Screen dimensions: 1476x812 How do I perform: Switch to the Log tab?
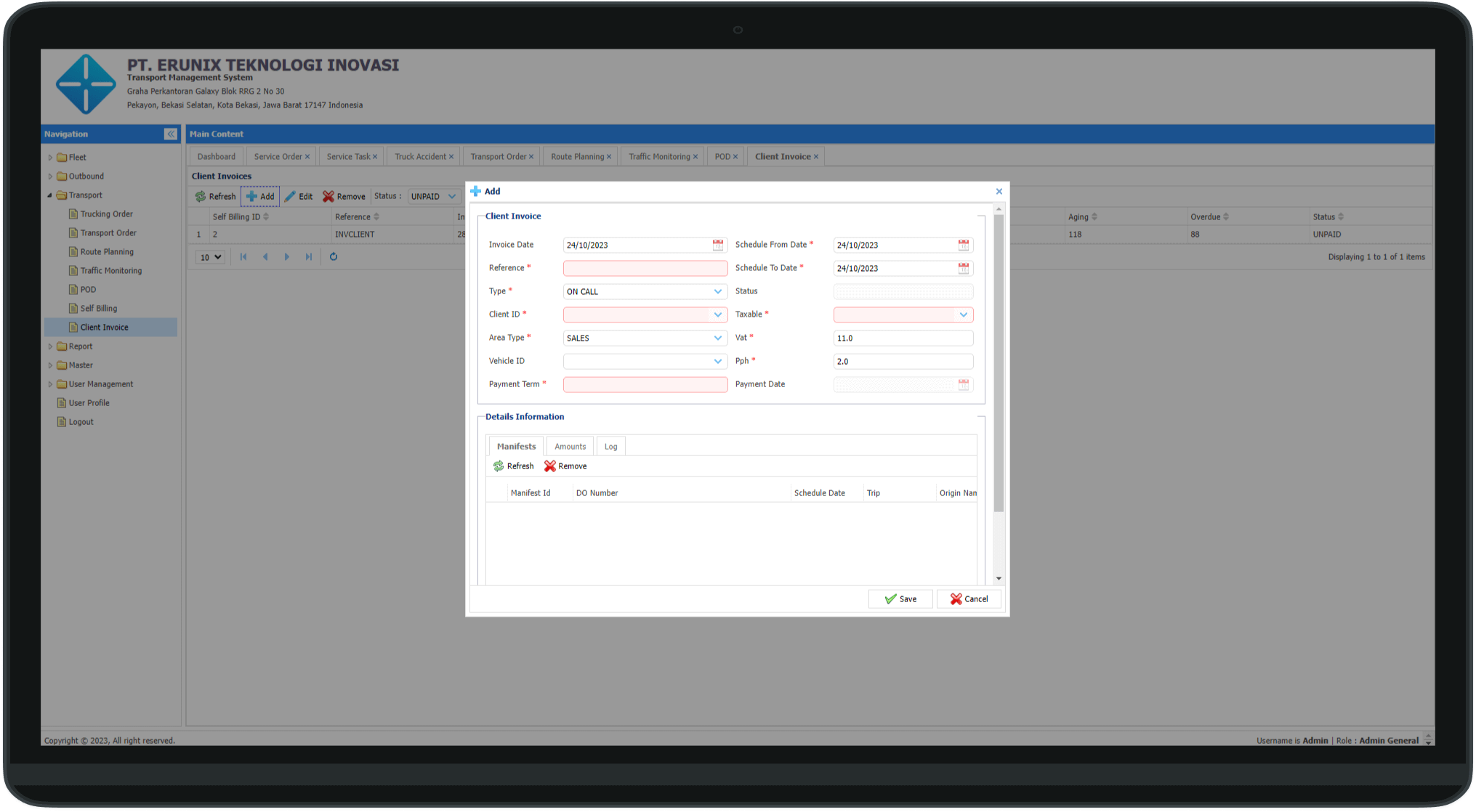coord(611,447)
